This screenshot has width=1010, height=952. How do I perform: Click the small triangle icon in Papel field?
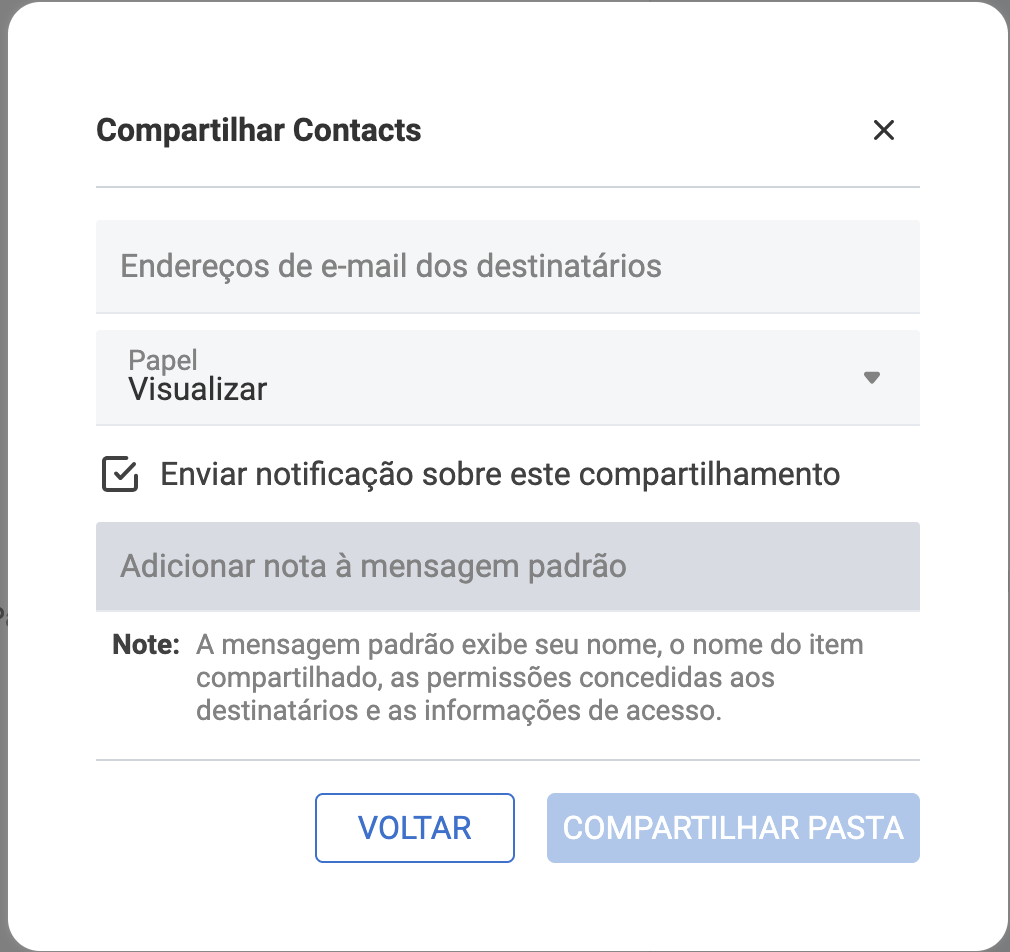tap(872, 378)
